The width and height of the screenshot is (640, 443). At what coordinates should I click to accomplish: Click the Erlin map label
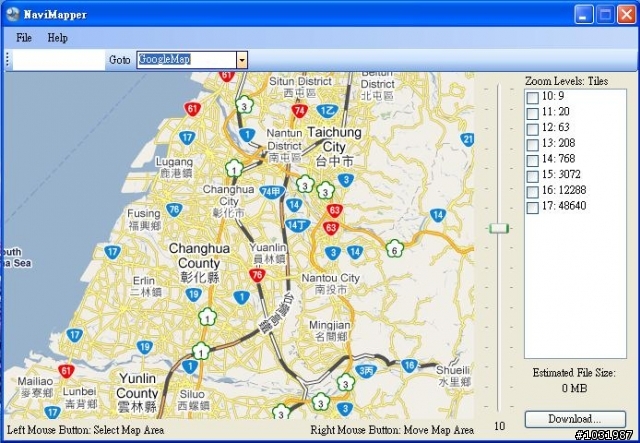[144, 286]
